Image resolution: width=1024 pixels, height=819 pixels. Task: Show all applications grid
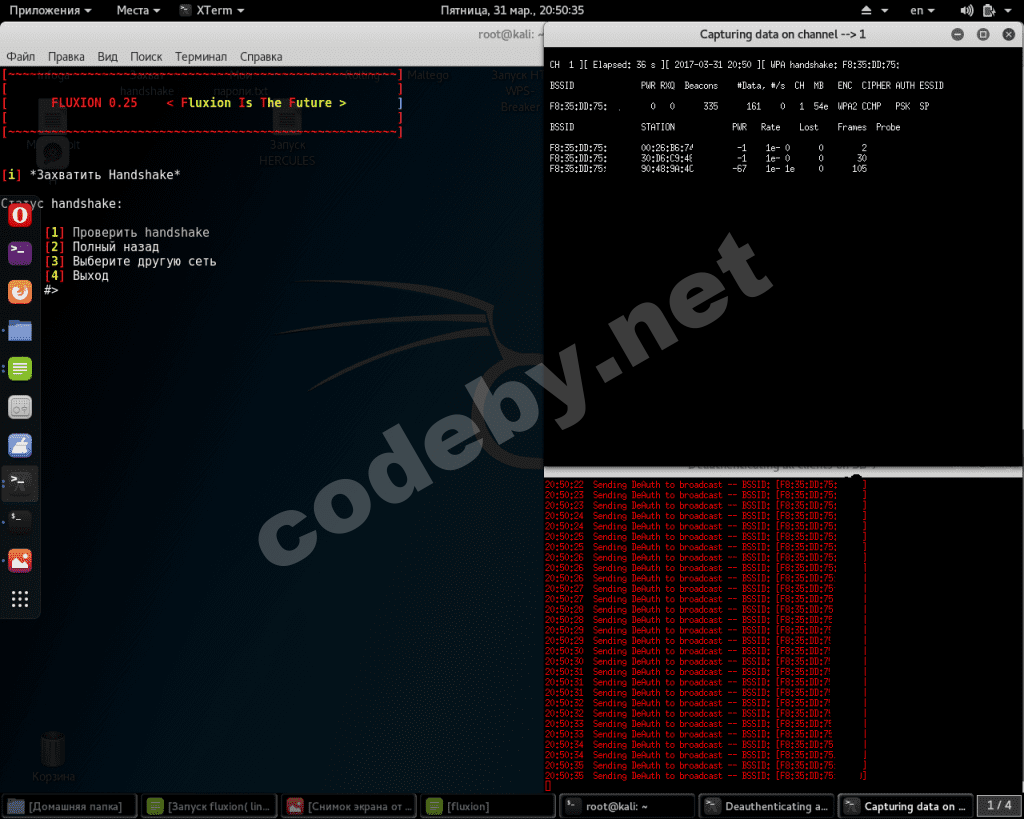[20, 599]
